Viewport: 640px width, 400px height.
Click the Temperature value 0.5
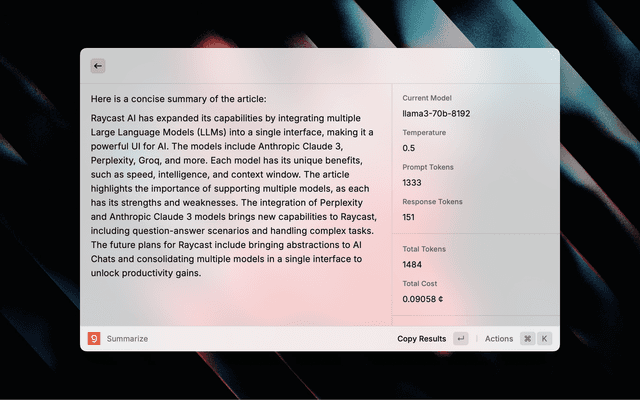pyautogui.click(x=409, y=148)
